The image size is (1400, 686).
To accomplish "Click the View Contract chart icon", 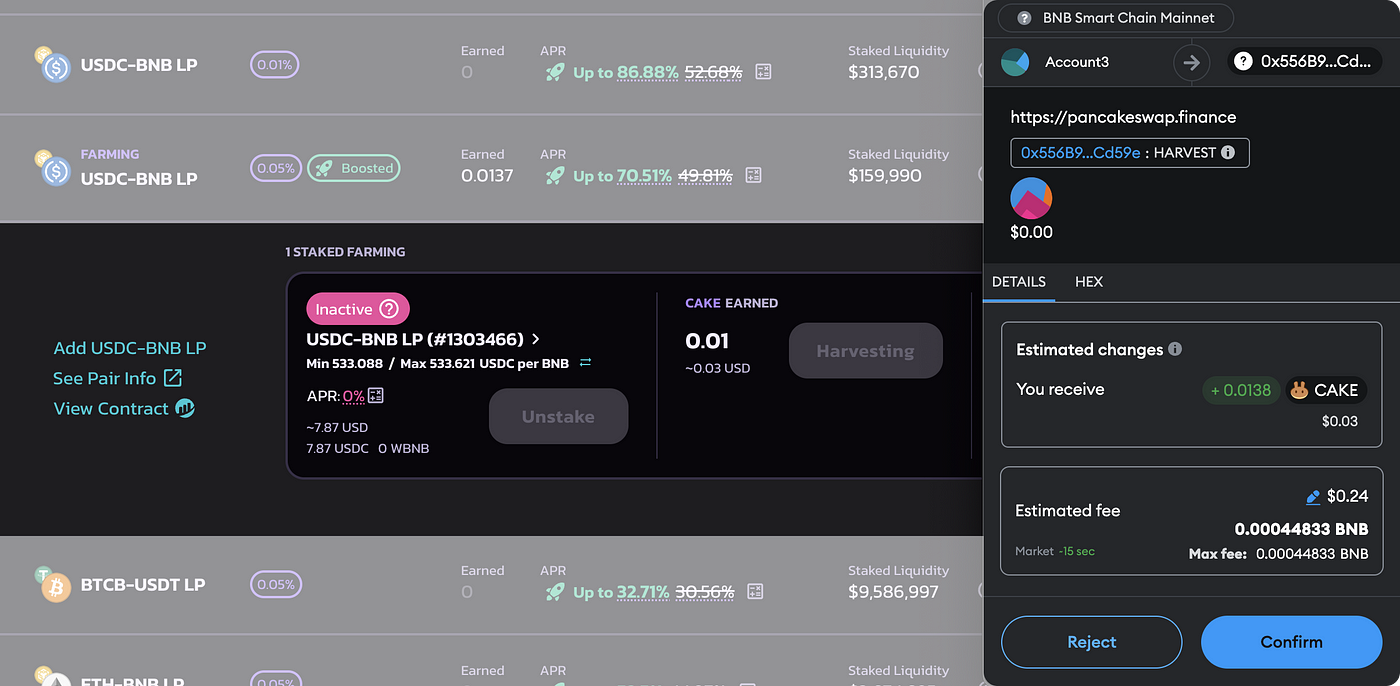I will pyautogui.click(x=185, y=408).
